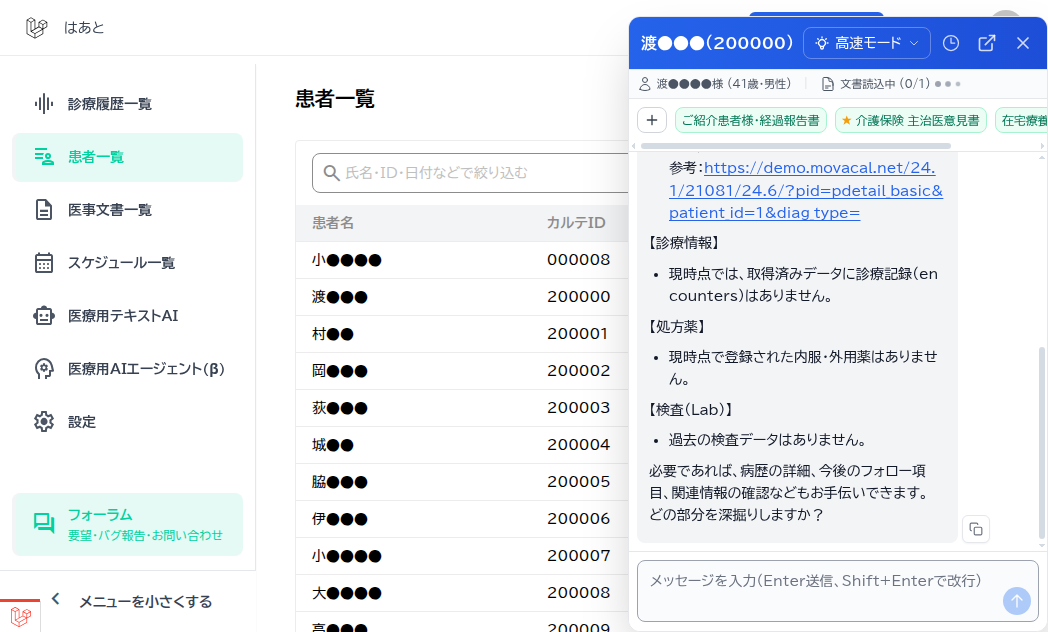Open 医療用AIエージェント(β) from the sidebar icon

(42, 368)
